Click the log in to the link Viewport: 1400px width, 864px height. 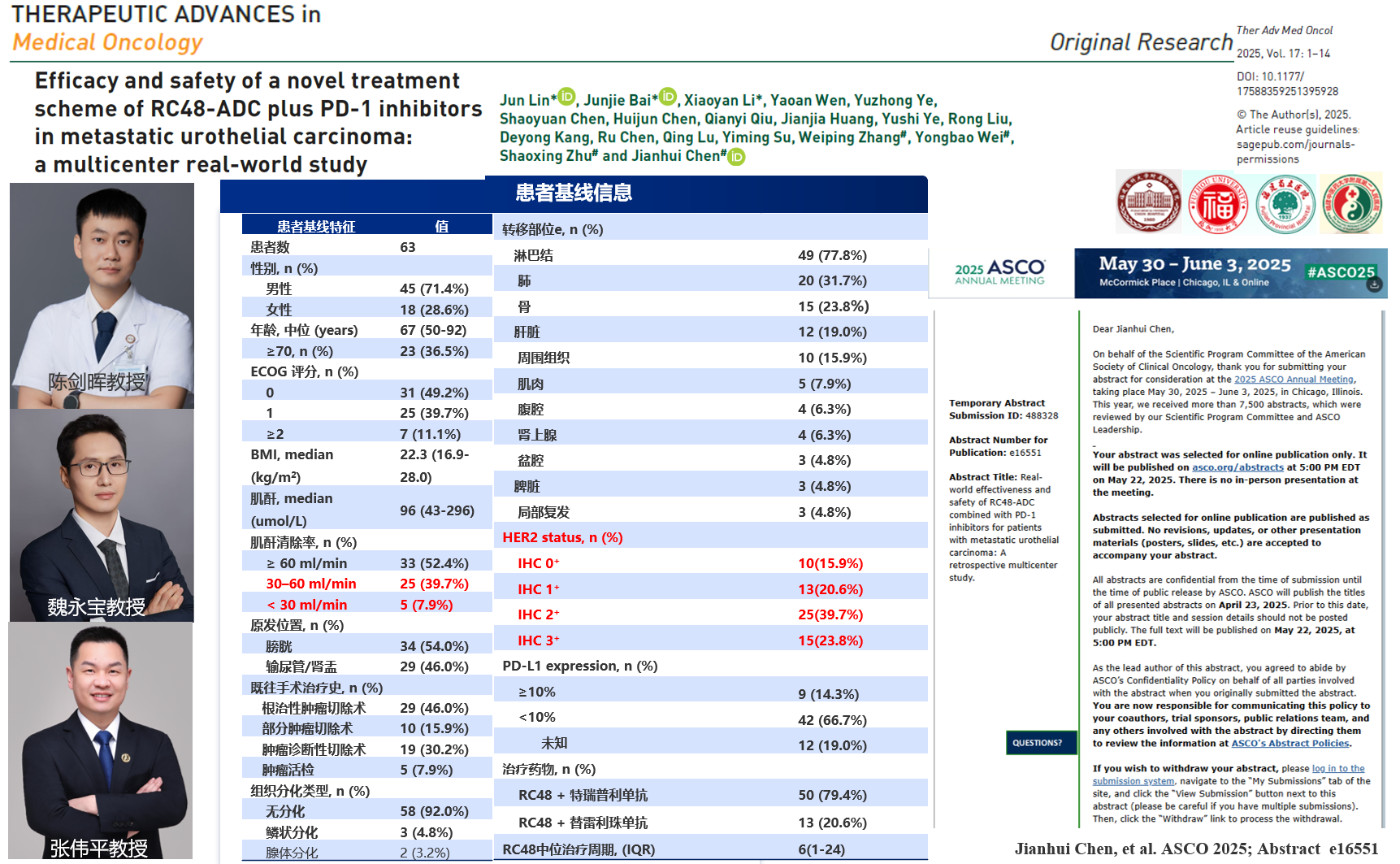click(1338, 769)
